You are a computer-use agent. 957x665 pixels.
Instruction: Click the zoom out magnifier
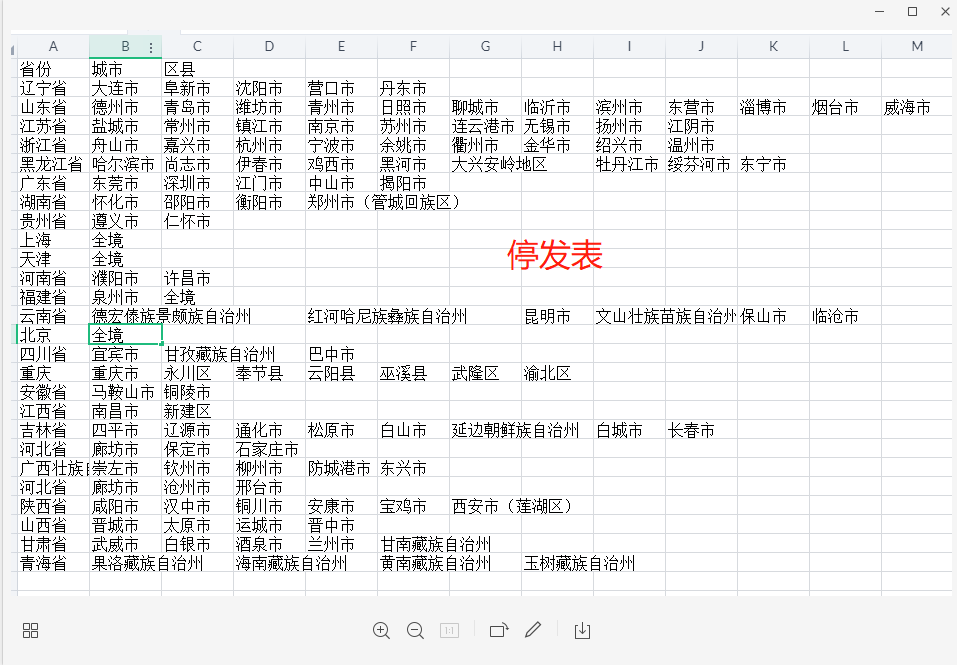point(415,630)
